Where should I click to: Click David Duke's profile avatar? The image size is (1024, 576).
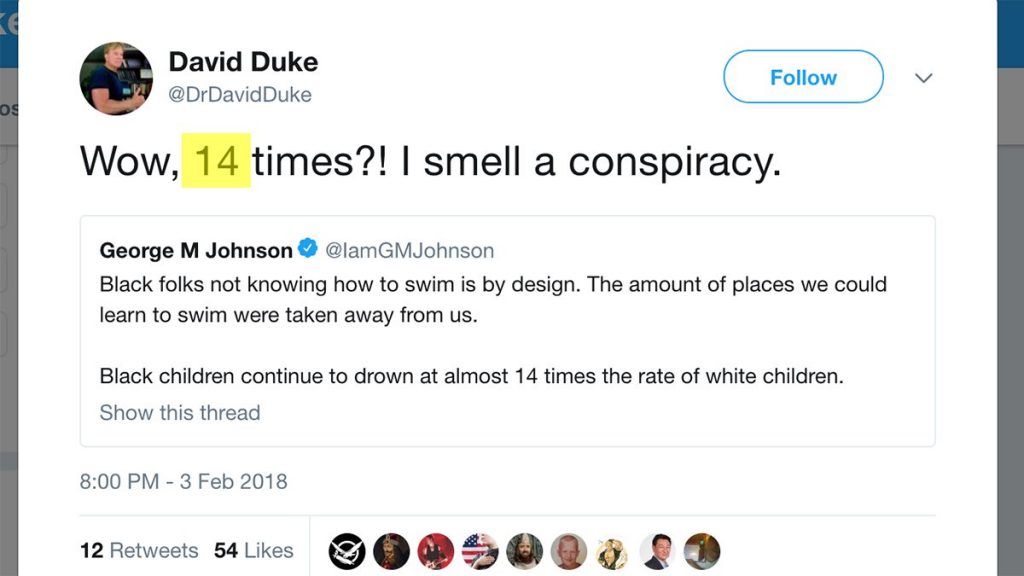116,78
